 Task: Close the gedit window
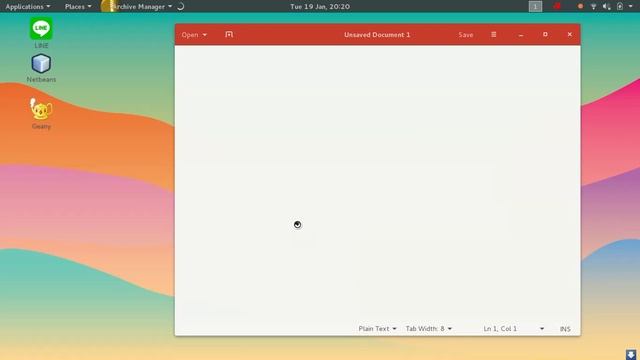tap(570, 34)
